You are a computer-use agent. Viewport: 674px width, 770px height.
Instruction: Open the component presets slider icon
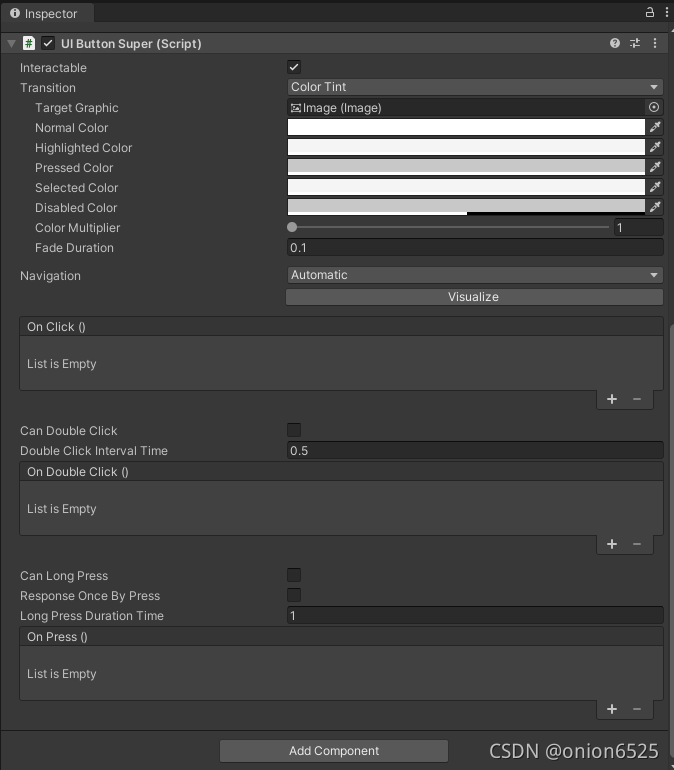pyautogui.click(x=635, y=43)
